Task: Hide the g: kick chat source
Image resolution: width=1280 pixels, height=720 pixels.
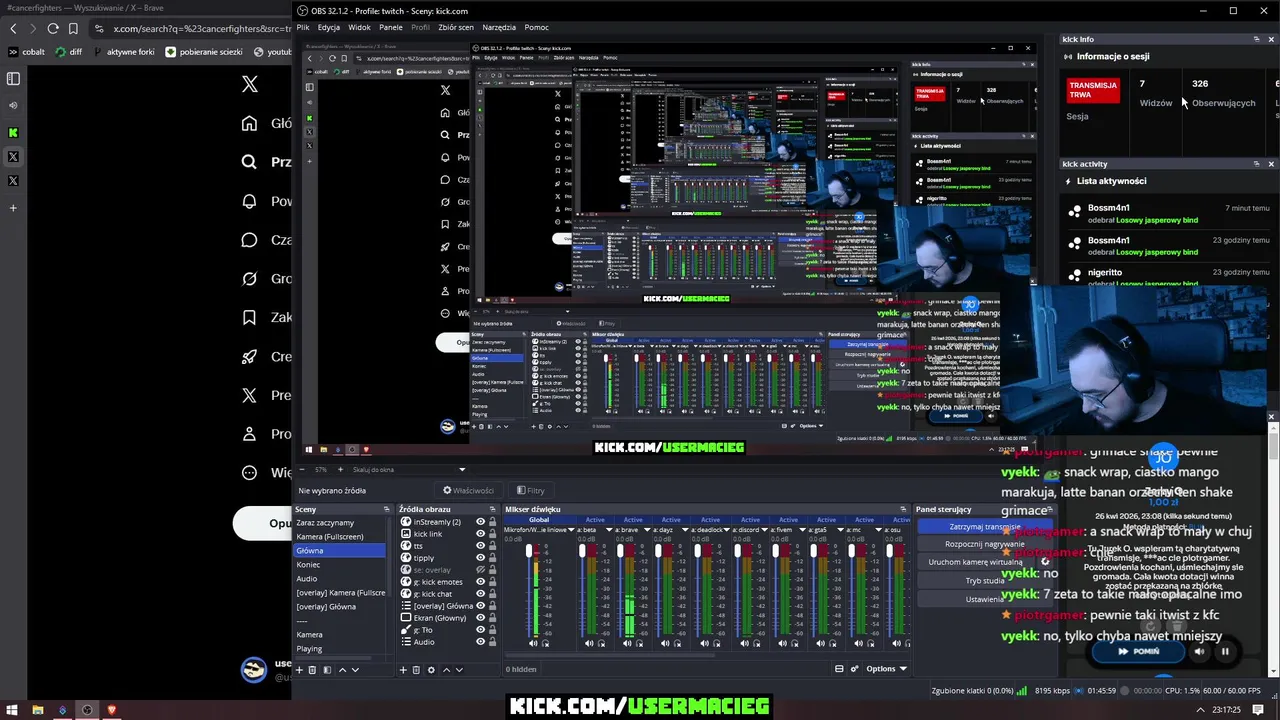Action: coord(480,594)
